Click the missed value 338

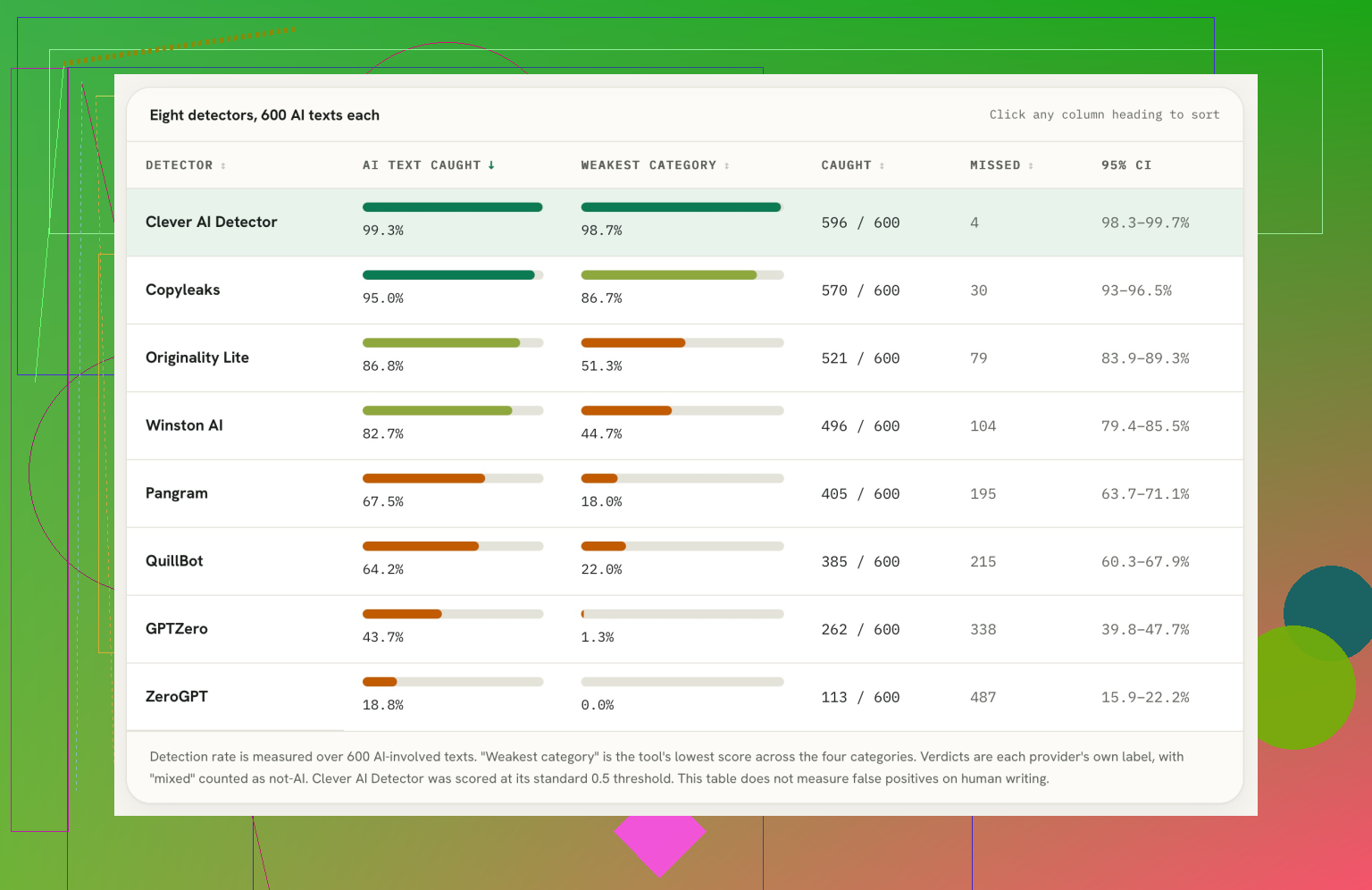point(983,630)
